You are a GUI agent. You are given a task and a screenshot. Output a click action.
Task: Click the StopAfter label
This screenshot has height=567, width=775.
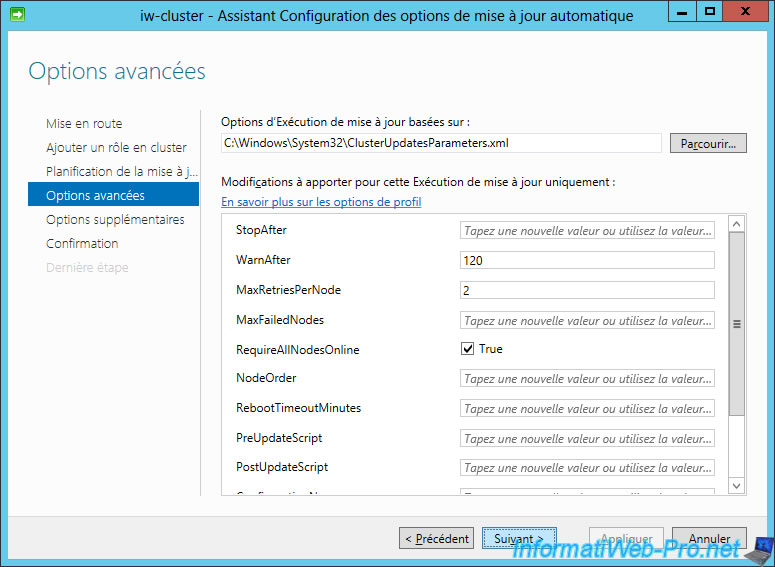point(261,230)
